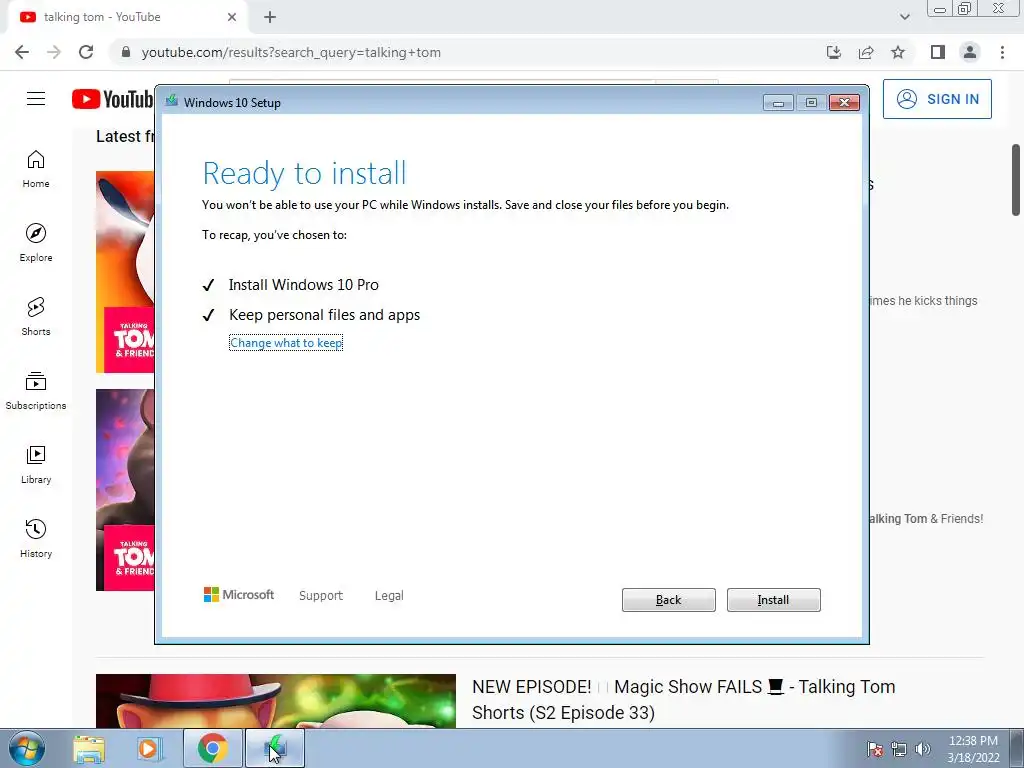Screen dimensions: 1024x768
Task: Click the SIGN IN button on YouTube
Action: tap(937, 99)
